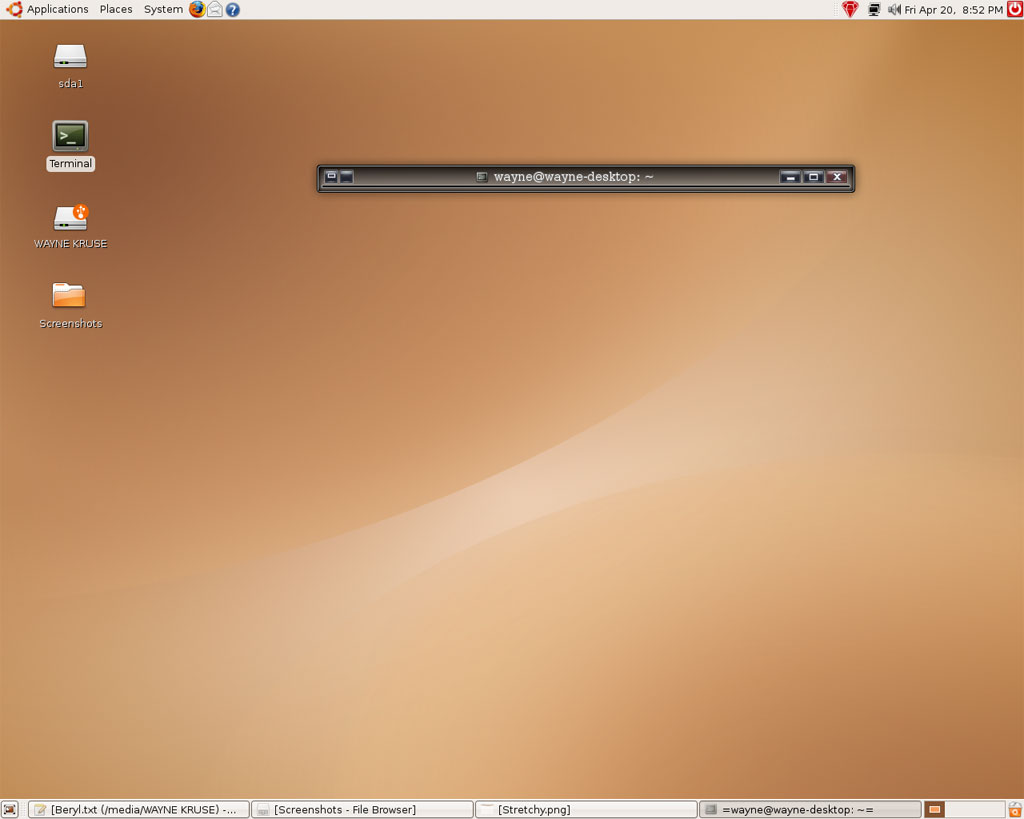The width and height of the screenshot is (1024, 819).
Task: Open the System menu
Action: point(163,9)
